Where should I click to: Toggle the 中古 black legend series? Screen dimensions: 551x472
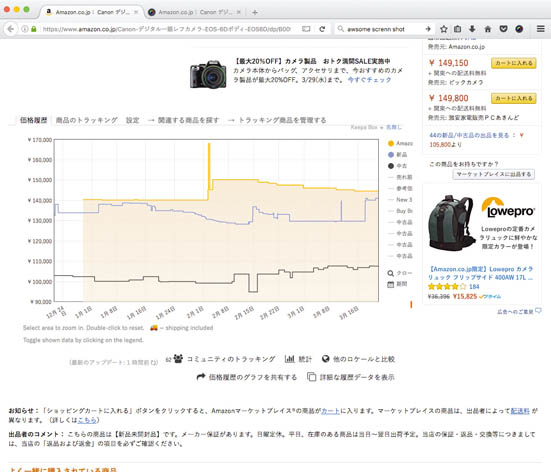click(x=397, y=166)
